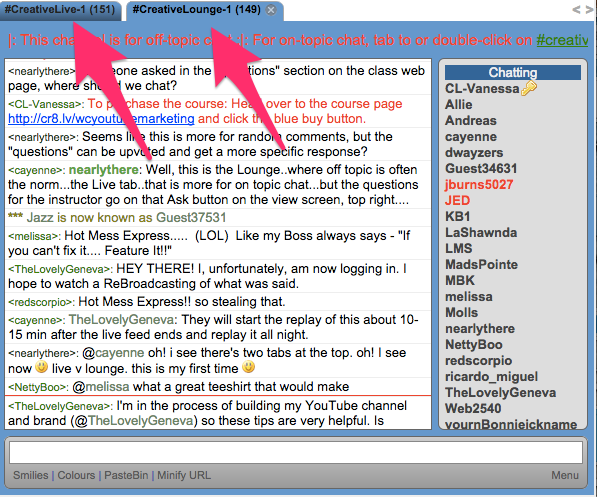
Task: Select user CL-Vanessa in the user list
Action: pyautogui.click(x=482, y=89)
